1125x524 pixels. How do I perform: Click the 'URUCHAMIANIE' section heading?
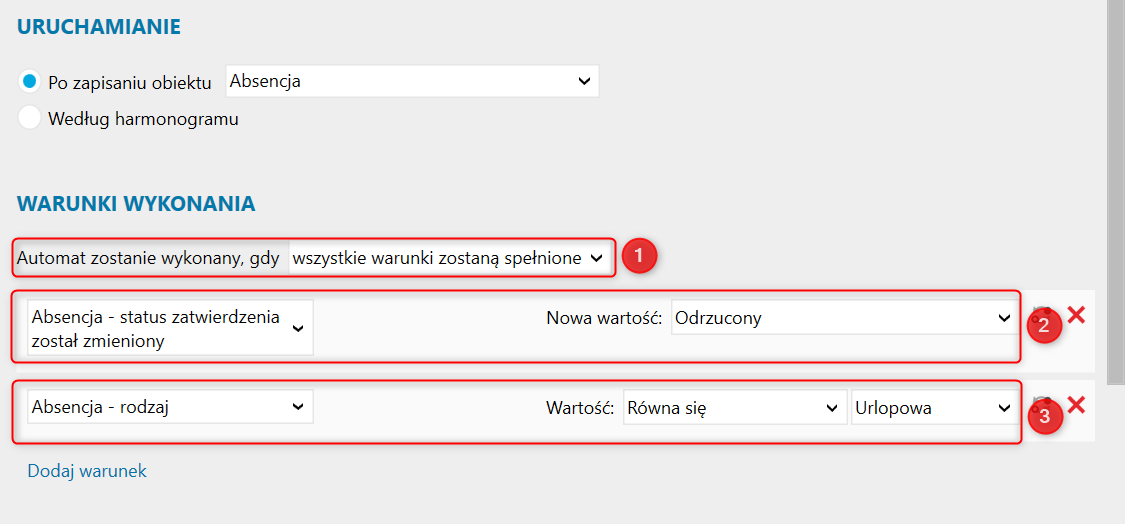99,27
